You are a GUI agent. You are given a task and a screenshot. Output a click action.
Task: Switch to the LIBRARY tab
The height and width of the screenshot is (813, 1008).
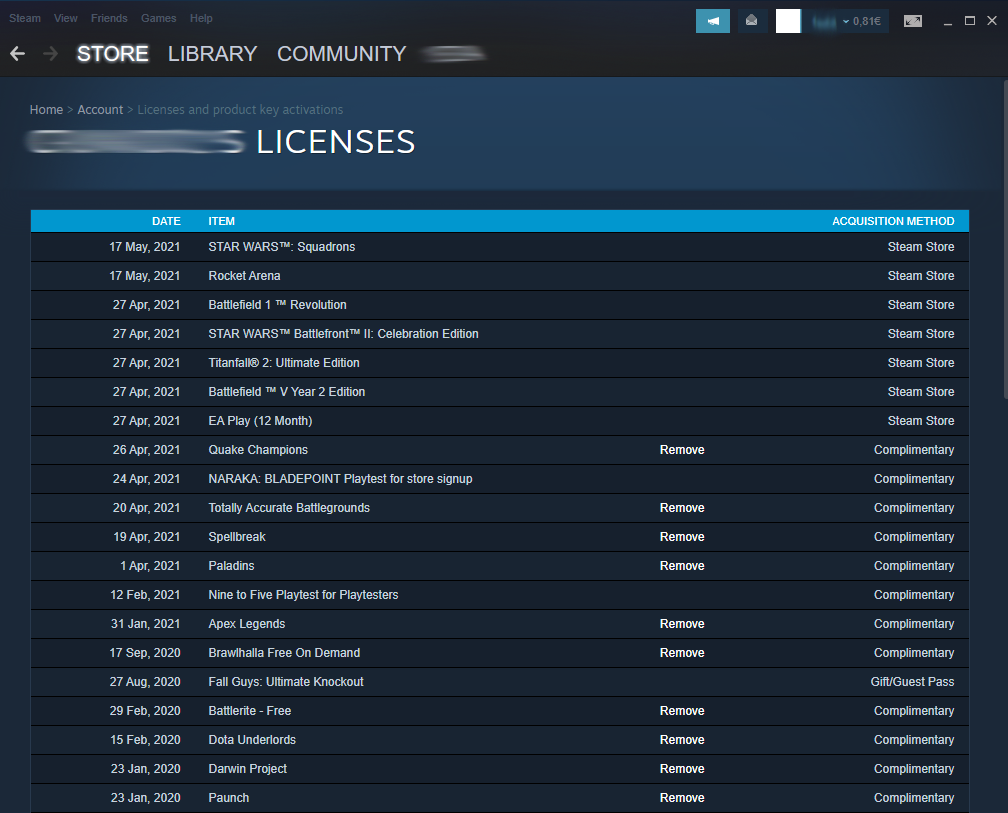(212, 53)
